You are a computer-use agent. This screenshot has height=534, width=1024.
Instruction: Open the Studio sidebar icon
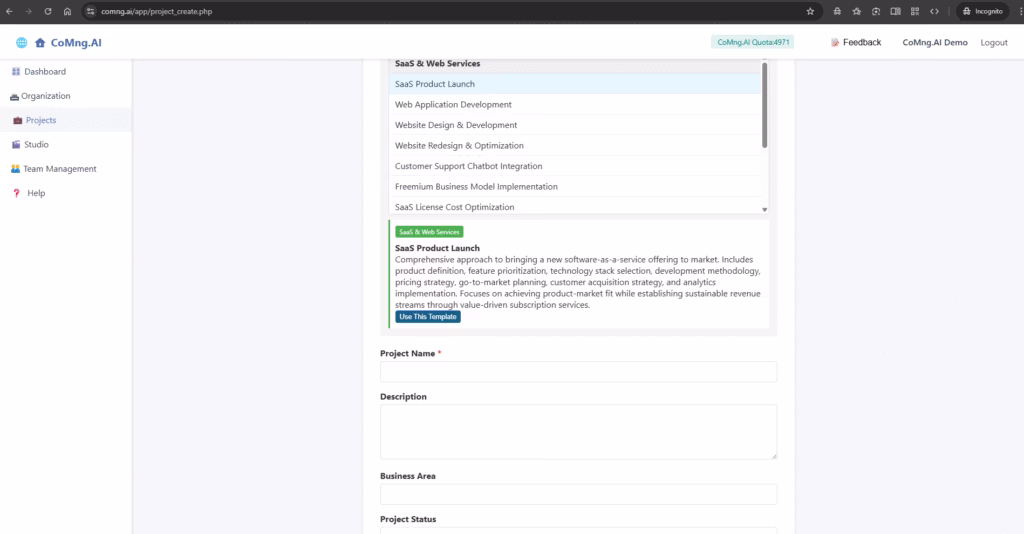click(x=16, y=144)
